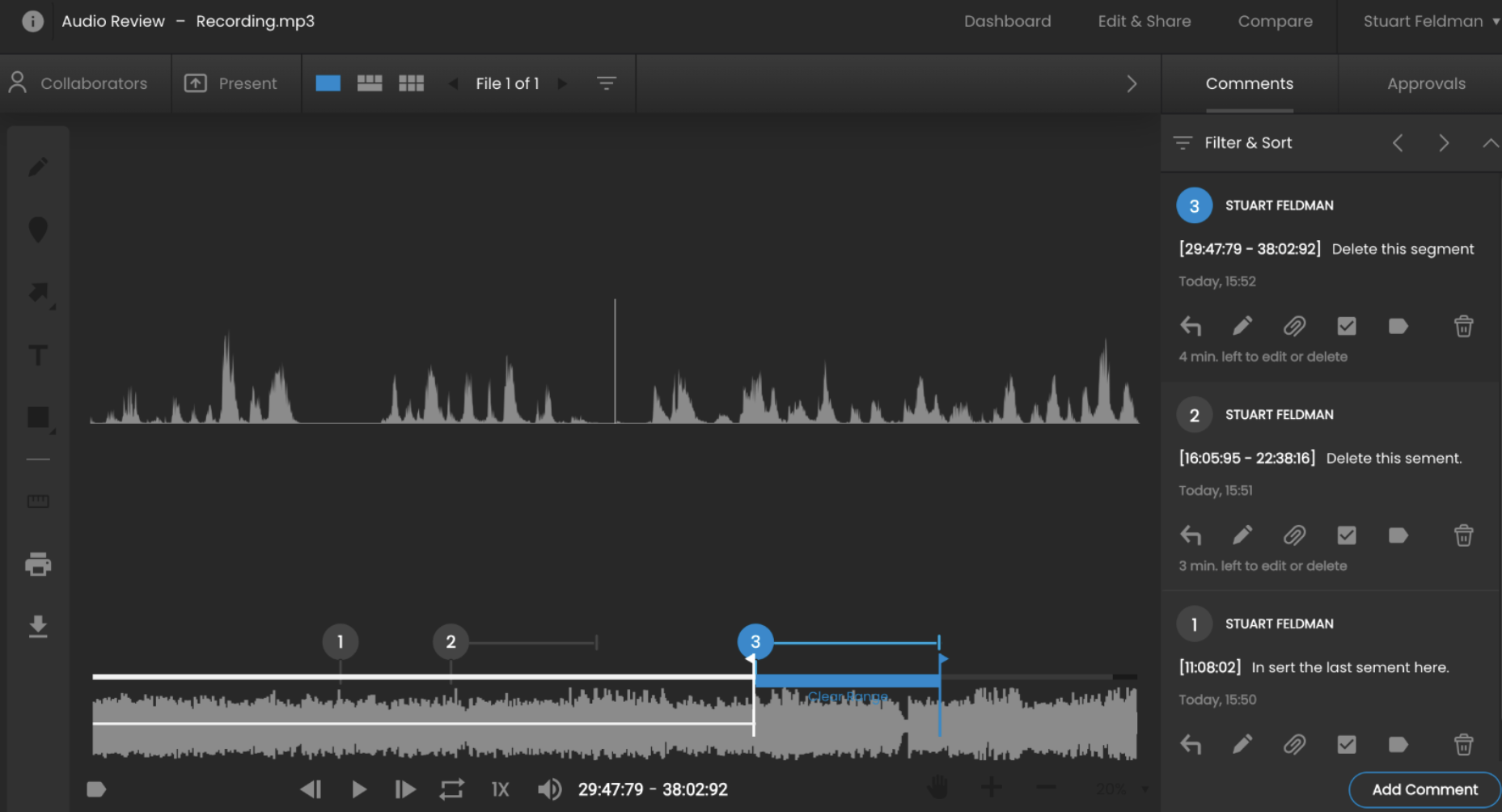Choose the arrow annotation tool
The height and width of the screenshot is (812, 1502).
[38, 292]
